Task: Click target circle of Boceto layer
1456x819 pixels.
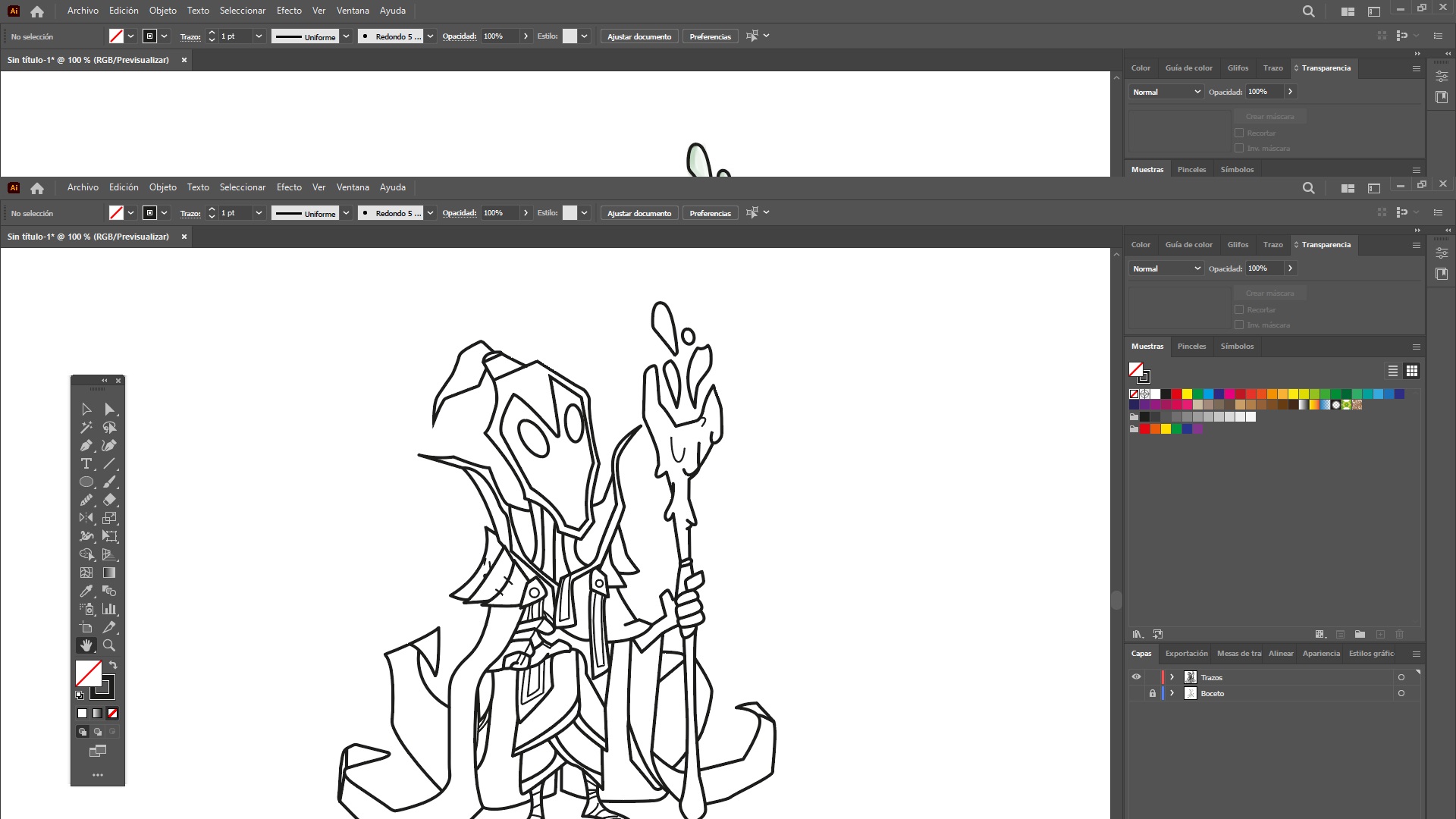Action: (x=1401, y=694)
